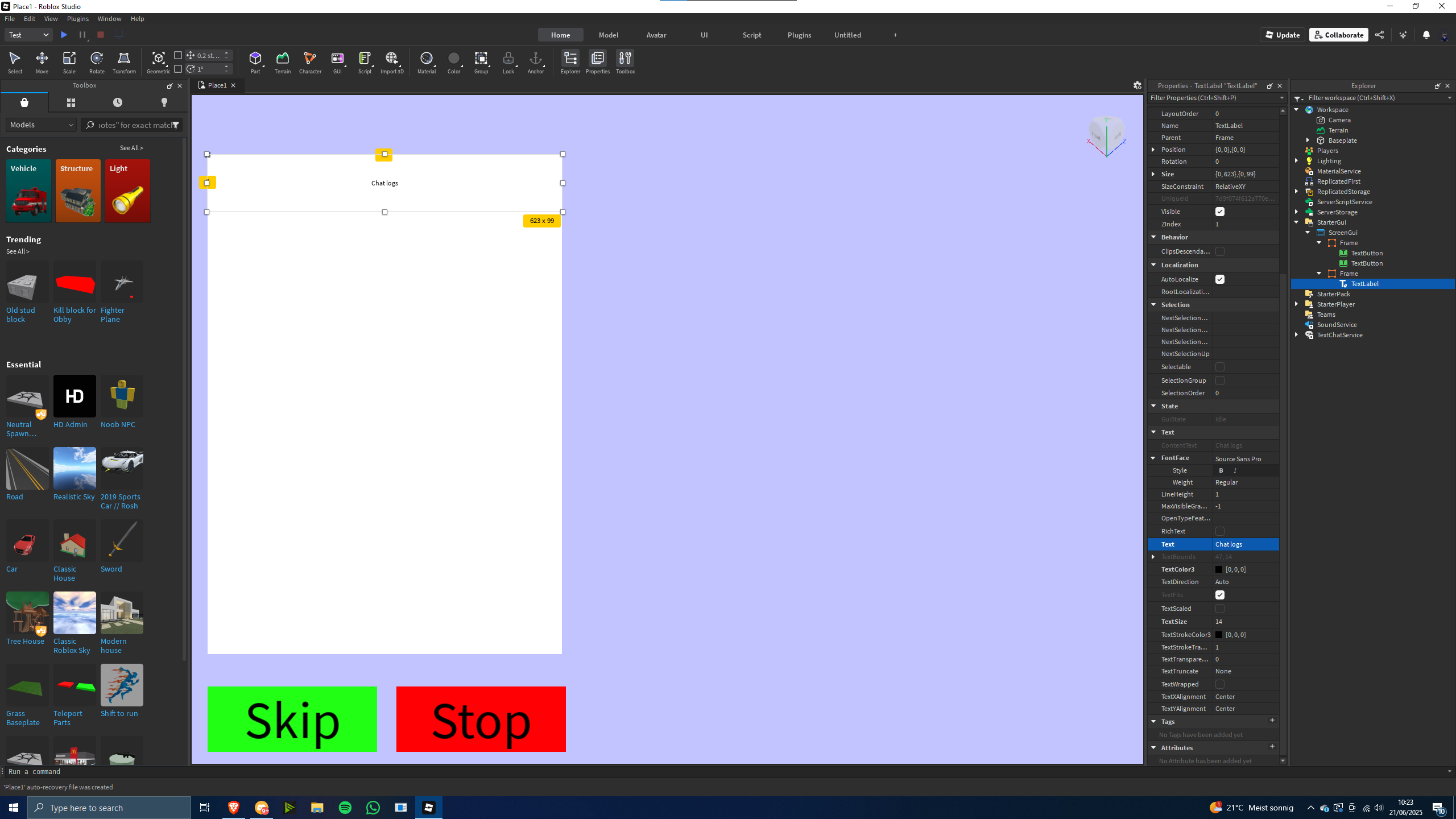
Task: Click the Group tool
Action: point(481,62)
